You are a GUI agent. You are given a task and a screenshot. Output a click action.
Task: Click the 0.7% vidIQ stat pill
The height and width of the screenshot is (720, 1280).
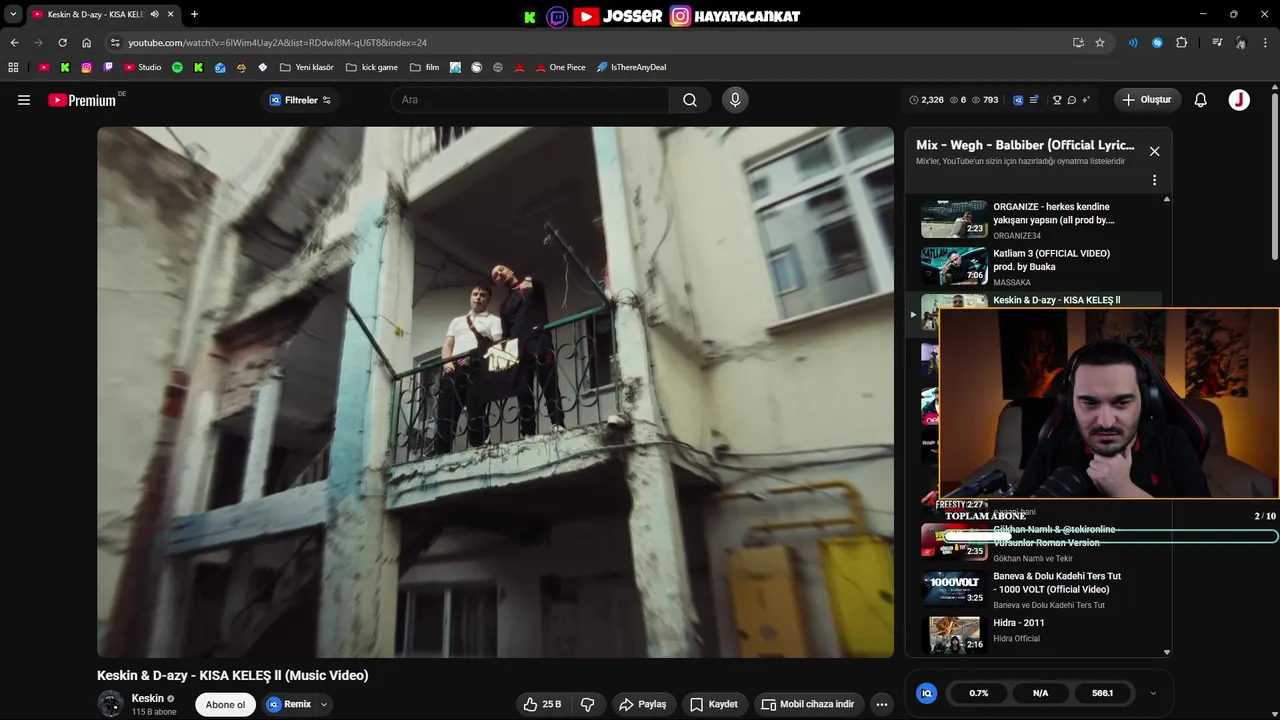[979, 693]
